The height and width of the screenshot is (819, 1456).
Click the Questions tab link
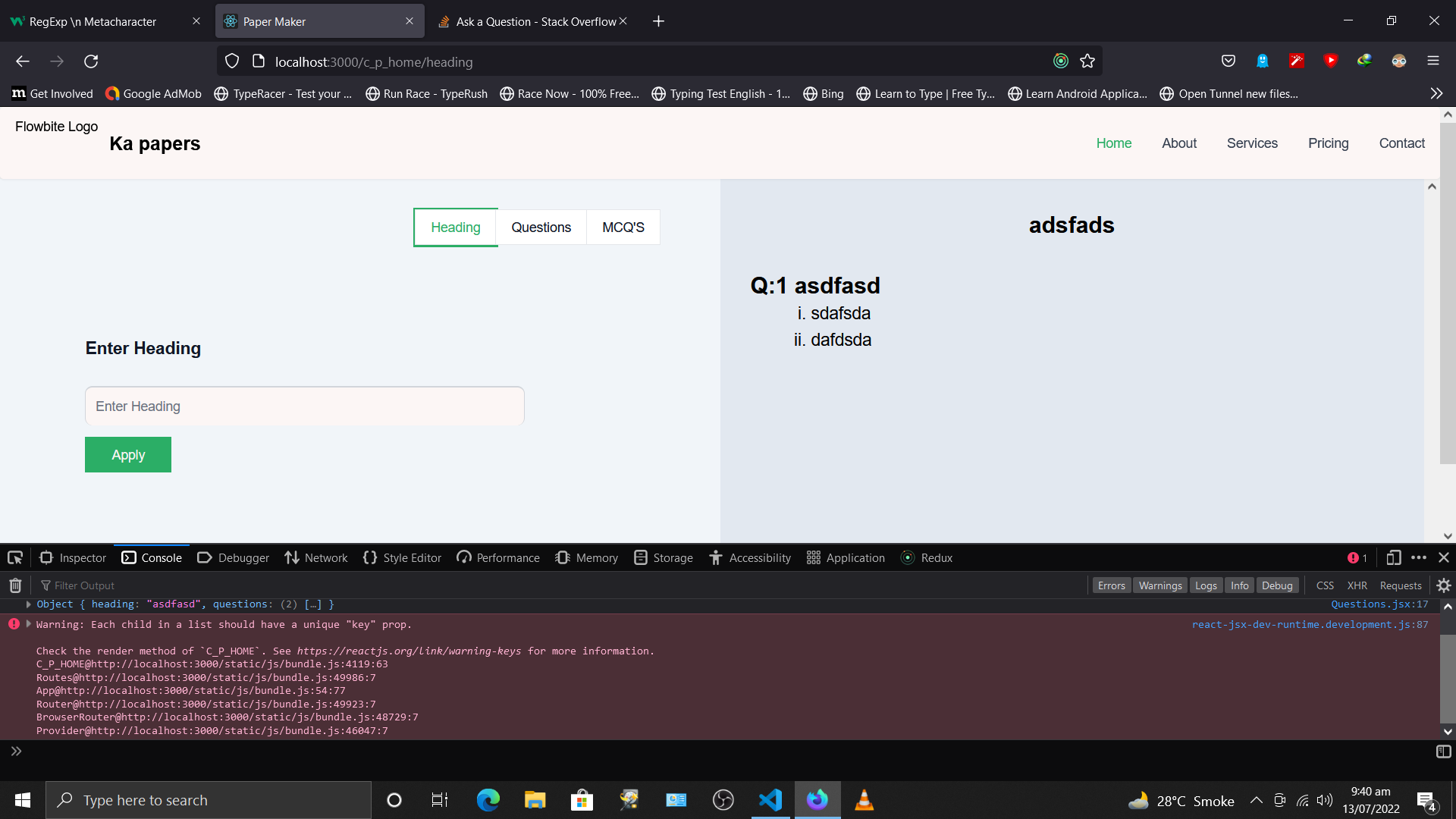541,226
